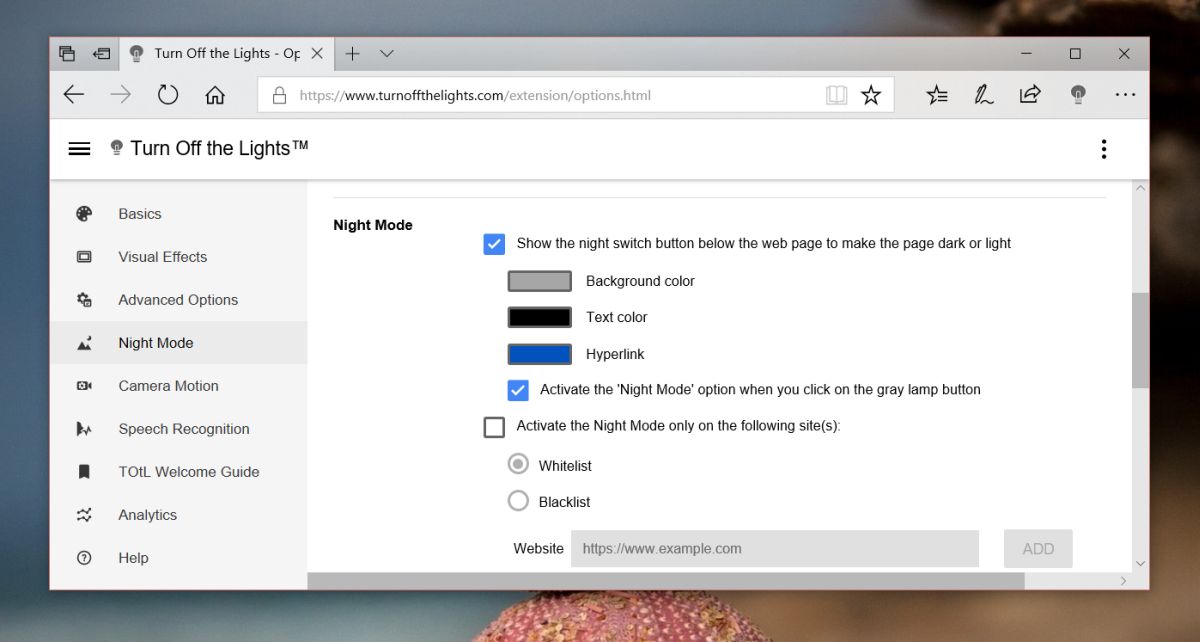The image size is (1200, 642).
Task: Open the TOtL Welcome Guide entry
Action: click(179, 471)
